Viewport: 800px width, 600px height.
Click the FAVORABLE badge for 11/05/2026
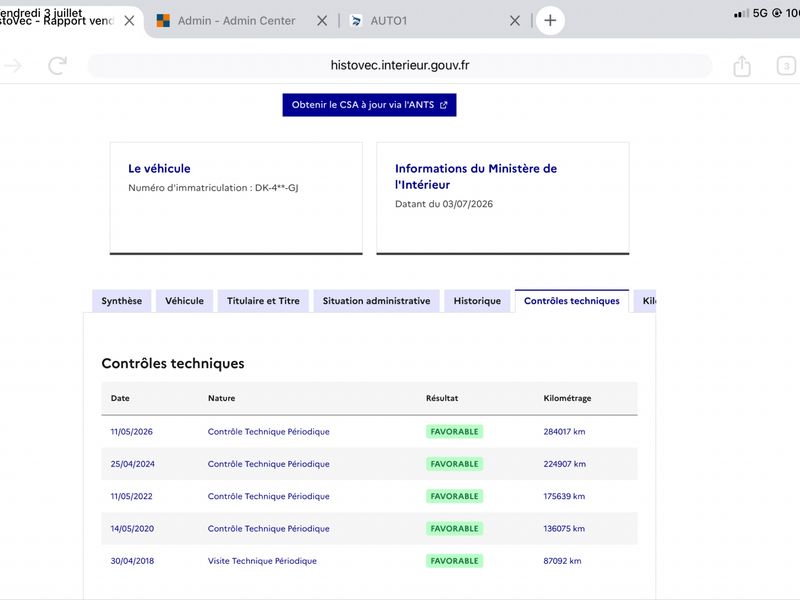(455, 432)
